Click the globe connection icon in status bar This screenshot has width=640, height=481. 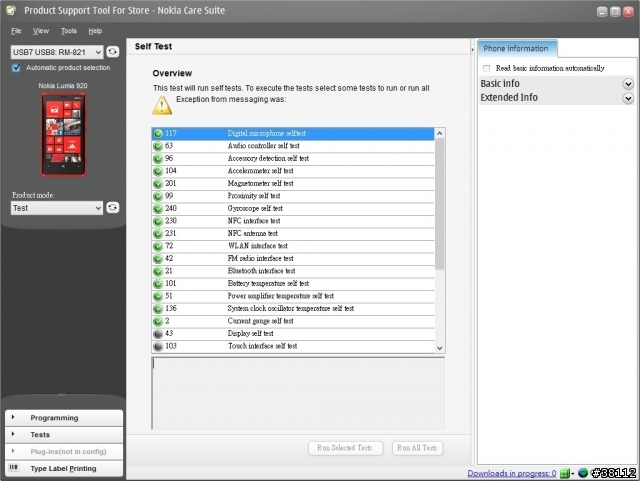tap(583, 473)
